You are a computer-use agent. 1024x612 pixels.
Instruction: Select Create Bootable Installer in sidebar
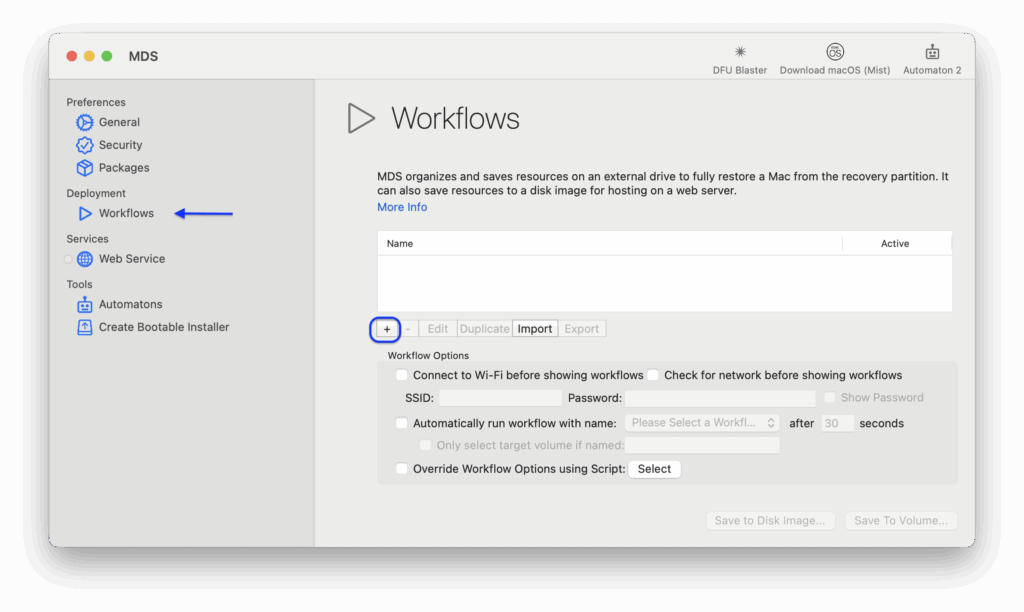coord(164,327)
